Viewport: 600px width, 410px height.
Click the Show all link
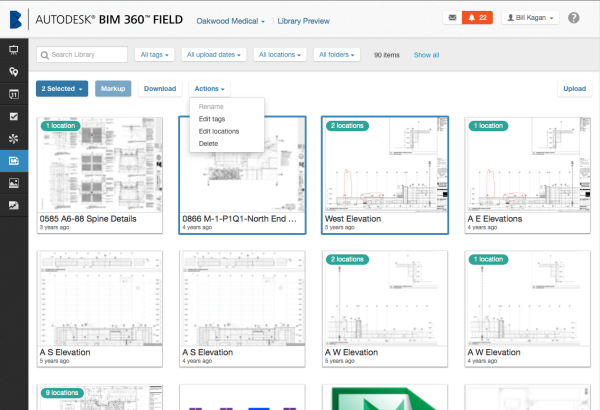(426, 55)
